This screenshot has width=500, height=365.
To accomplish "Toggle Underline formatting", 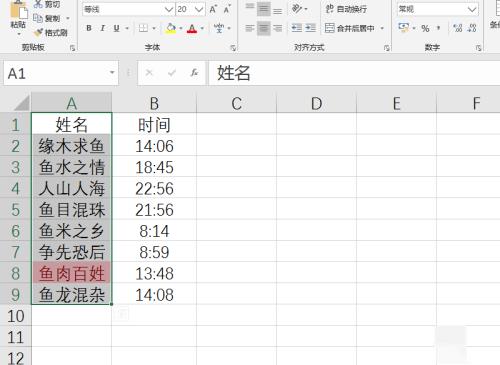I will [x=116, y=28].
